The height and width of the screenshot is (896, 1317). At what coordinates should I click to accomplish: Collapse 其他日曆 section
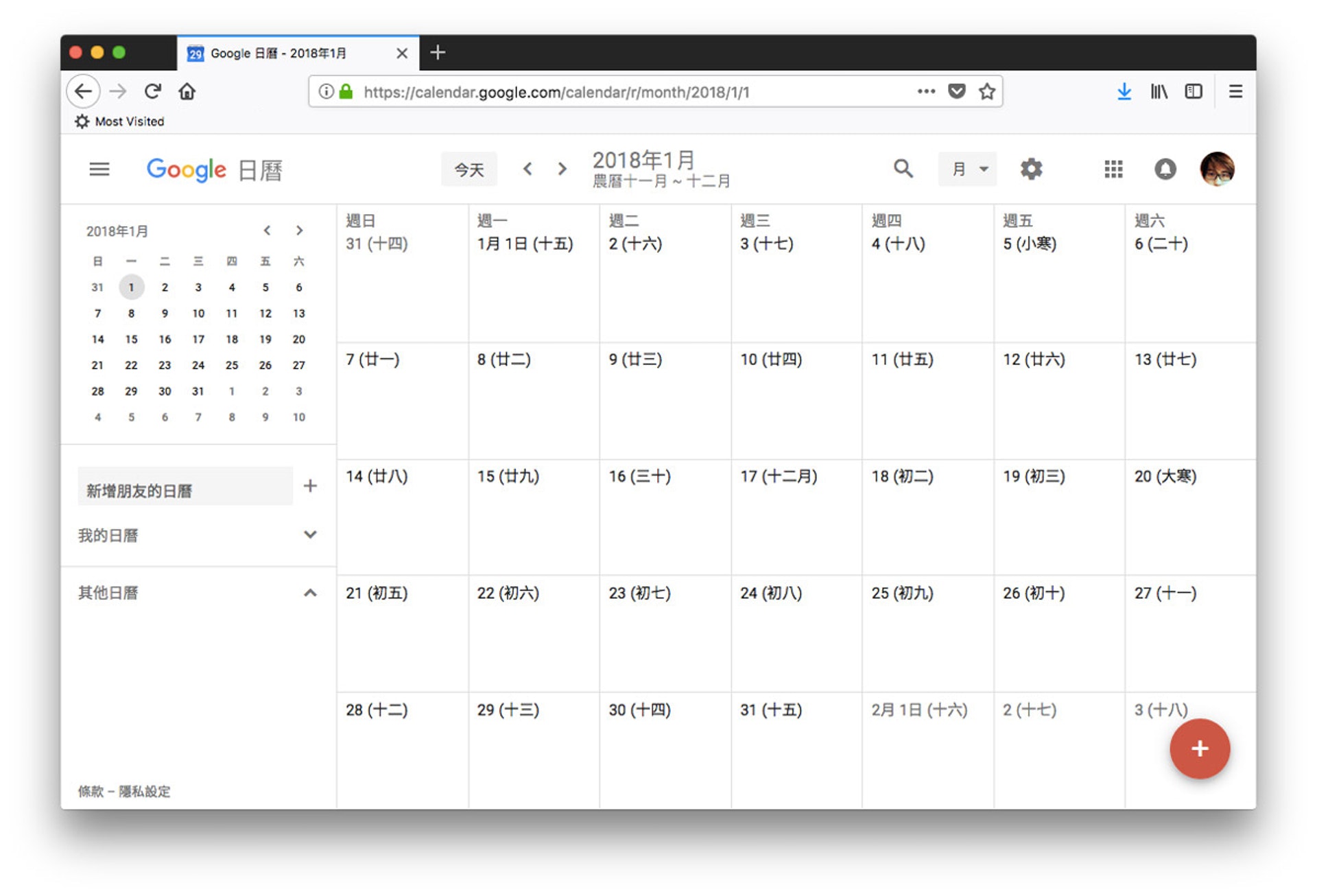[310, 593]
